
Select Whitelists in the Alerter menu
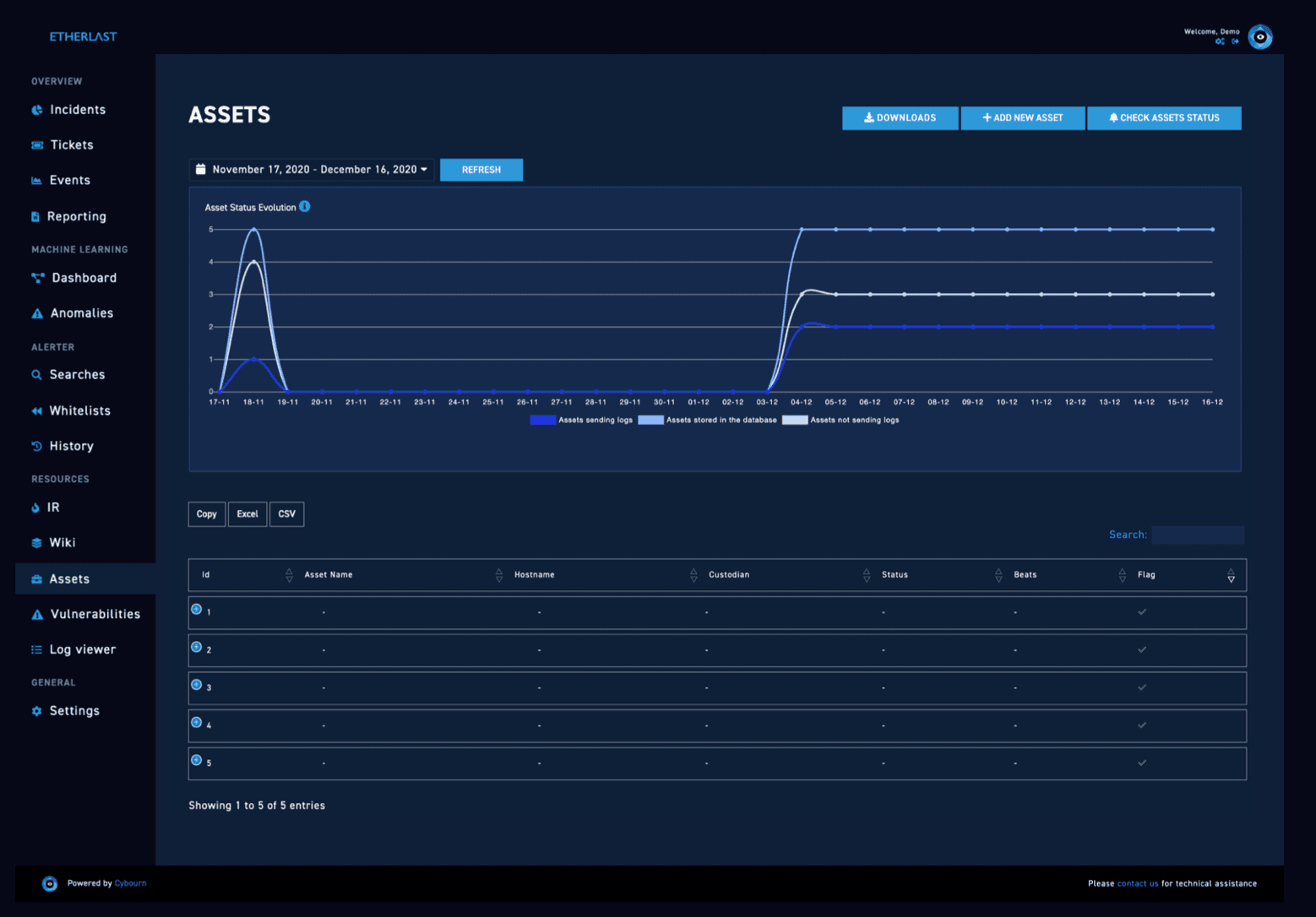(x=79, y=410)
